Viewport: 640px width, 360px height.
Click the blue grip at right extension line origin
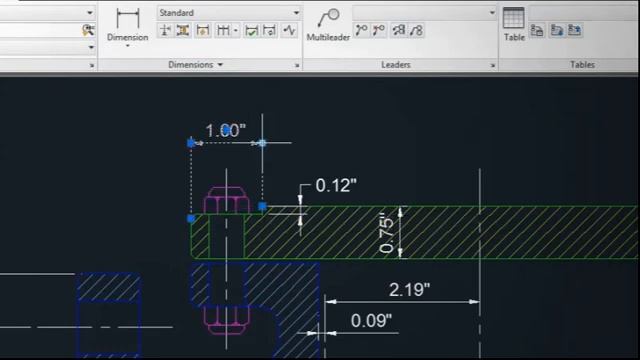tap(262, 207)
